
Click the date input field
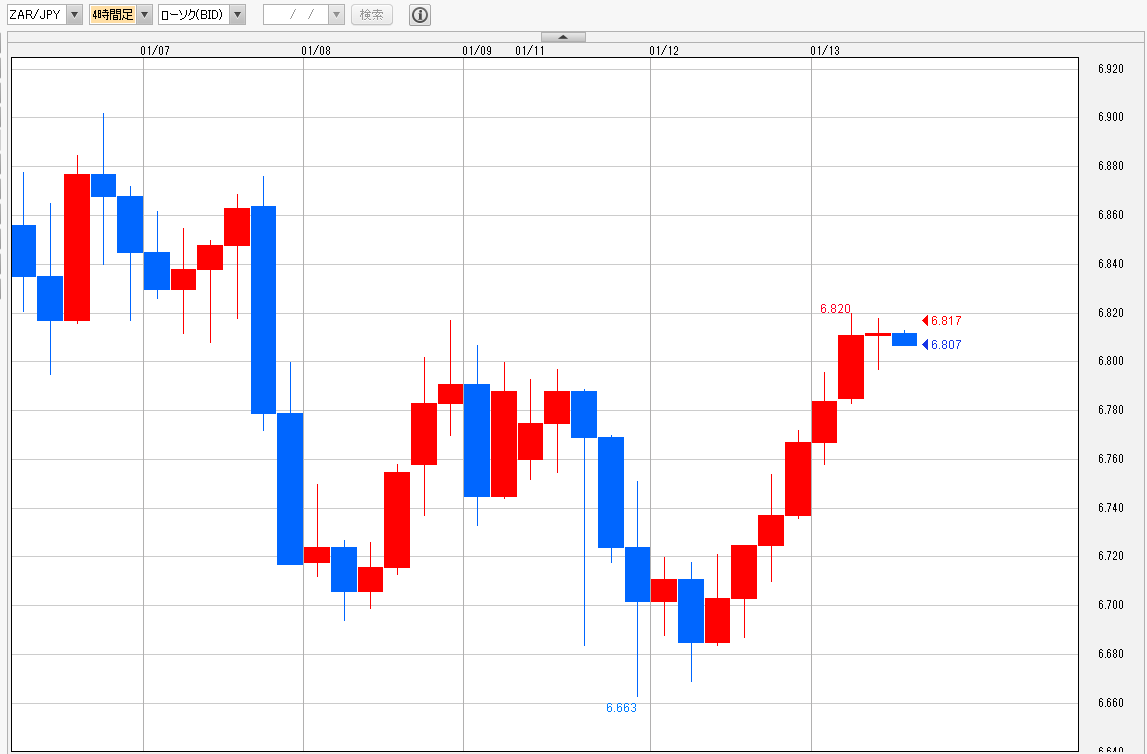pyautogui.click(x=296, y=15)
